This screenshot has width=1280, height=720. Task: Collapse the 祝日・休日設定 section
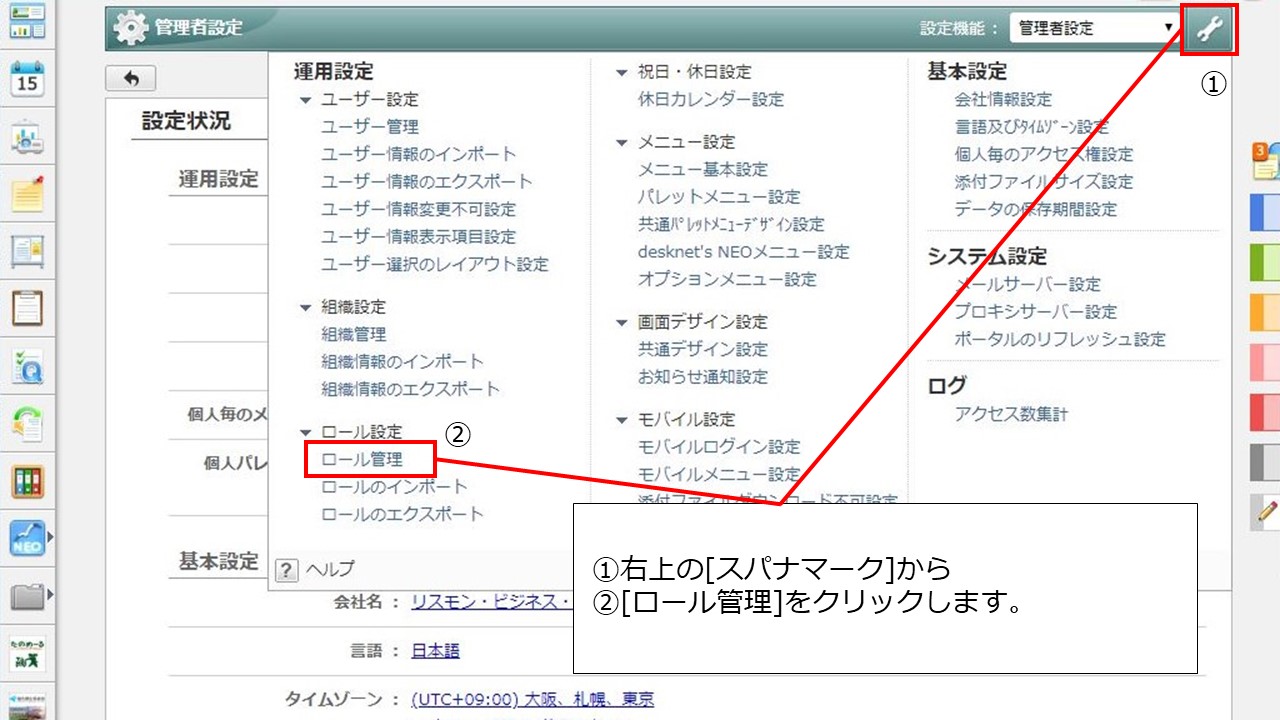pyautogui.click(x=622, y=72)
